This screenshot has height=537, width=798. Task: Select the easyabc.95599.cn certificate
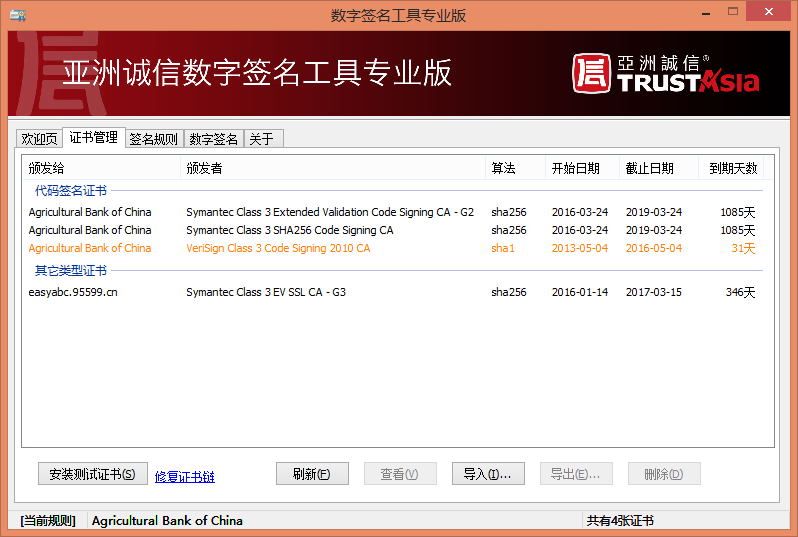pos(392,292)
